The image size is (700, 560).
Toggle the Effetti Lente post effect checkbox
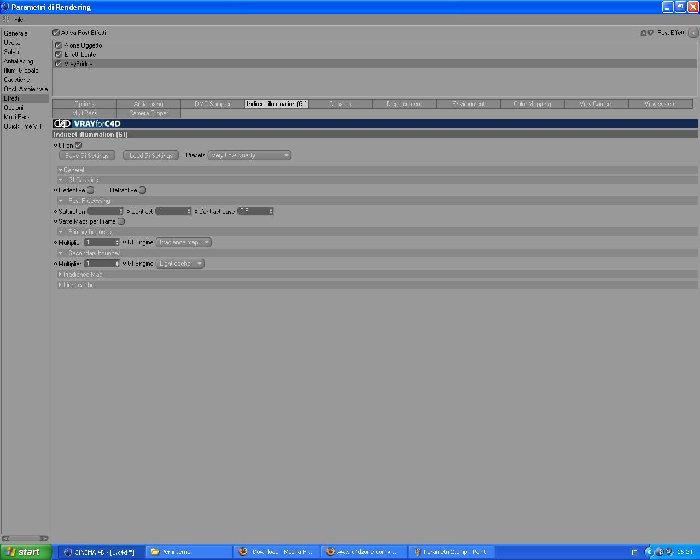(x=58, y=54)
